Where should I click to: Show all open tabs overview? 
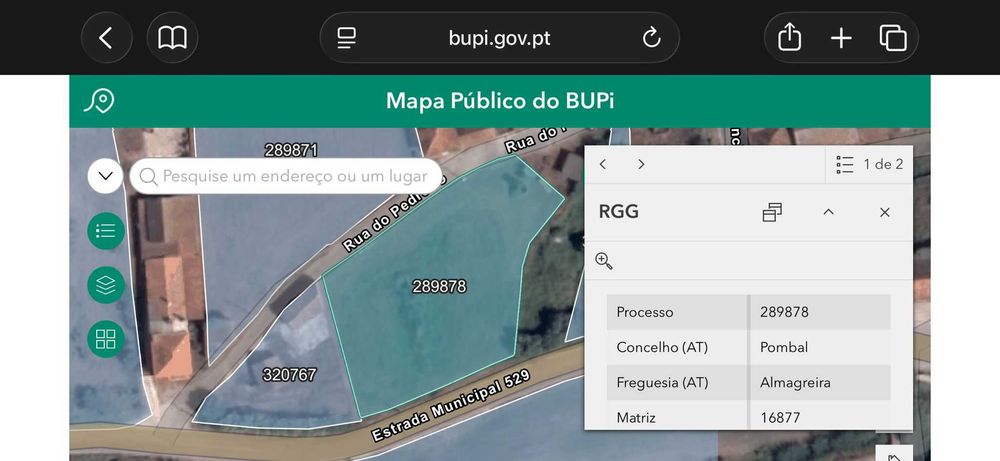tap(893, 38)
